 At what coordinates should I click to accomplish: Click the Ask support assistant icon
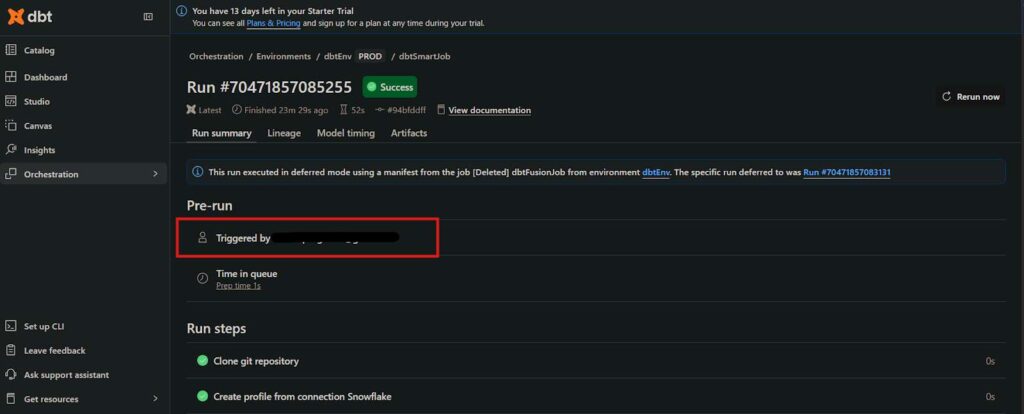pos(11,375)
